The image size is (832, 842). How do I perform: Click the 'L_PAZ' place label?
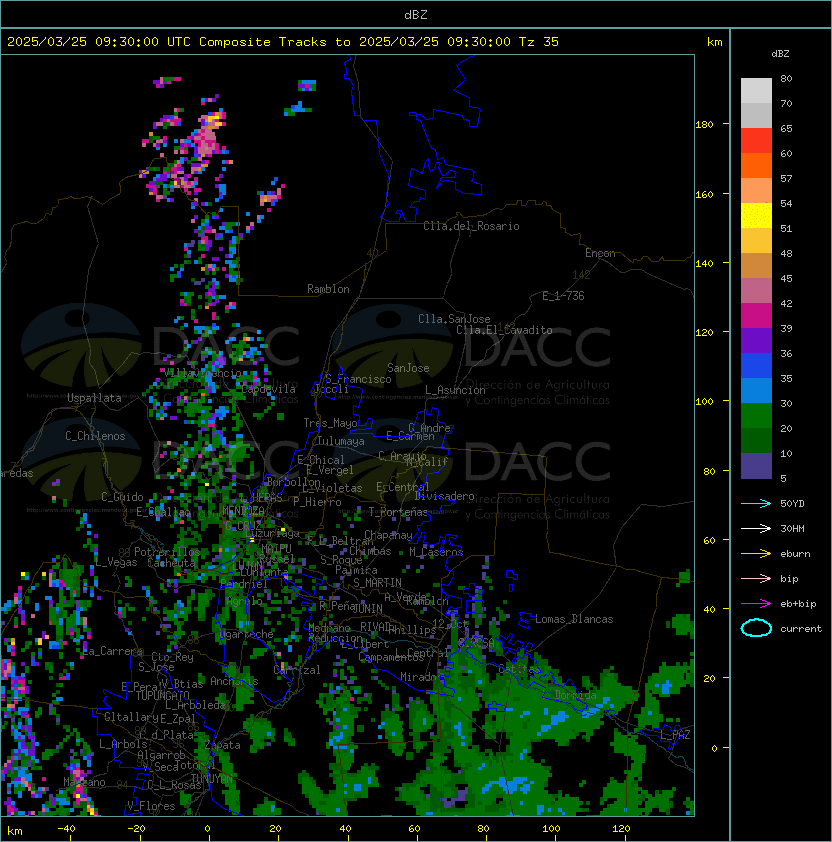pyautogui.click(x=675, y=734)
